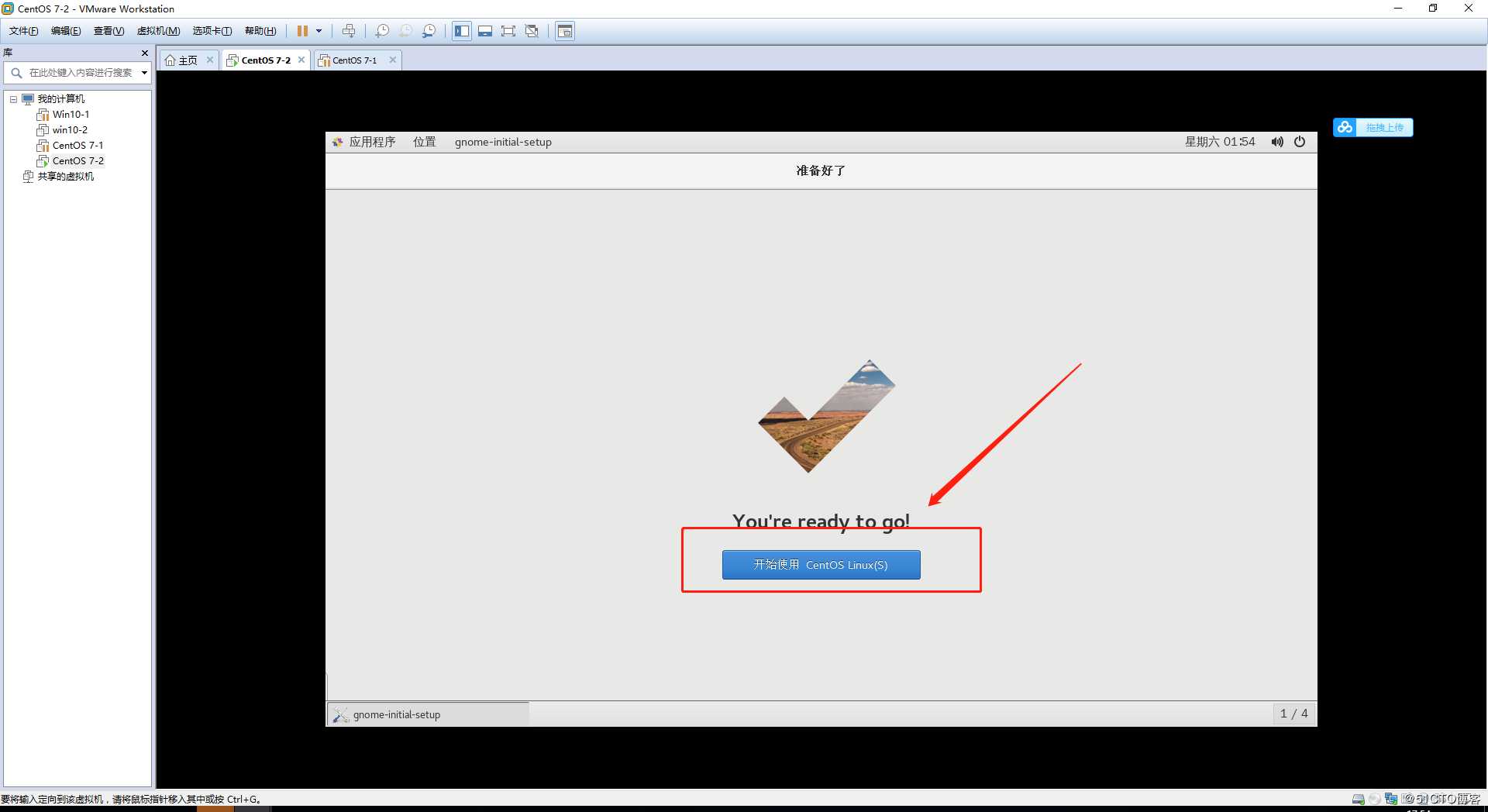Click the hard disk status bar icon
This screenshot has width=1488, height=812.
tap(1359, 800)
